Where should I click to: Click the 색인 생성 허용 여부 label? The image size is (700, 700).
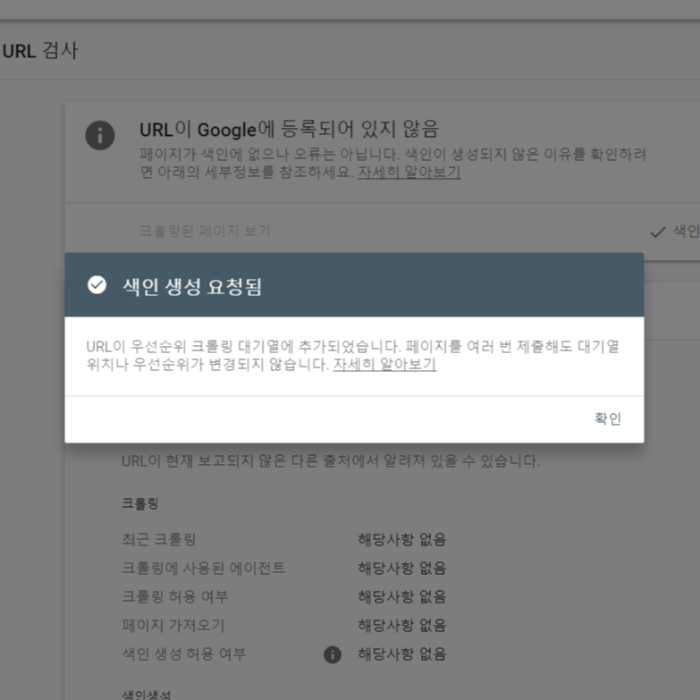184,654
